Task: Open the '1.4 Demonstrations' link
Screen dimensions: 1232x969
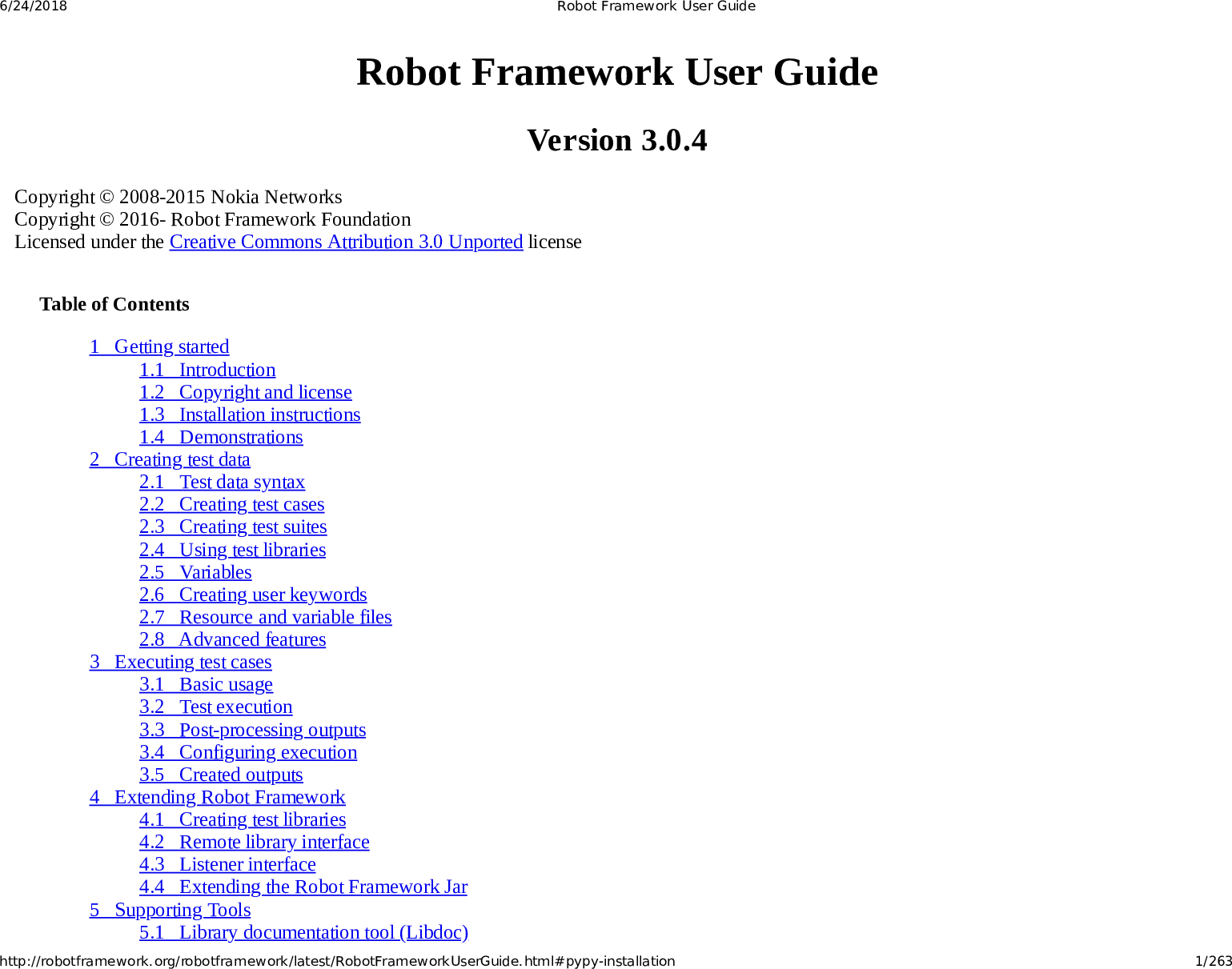Action: tap(221, 437)
